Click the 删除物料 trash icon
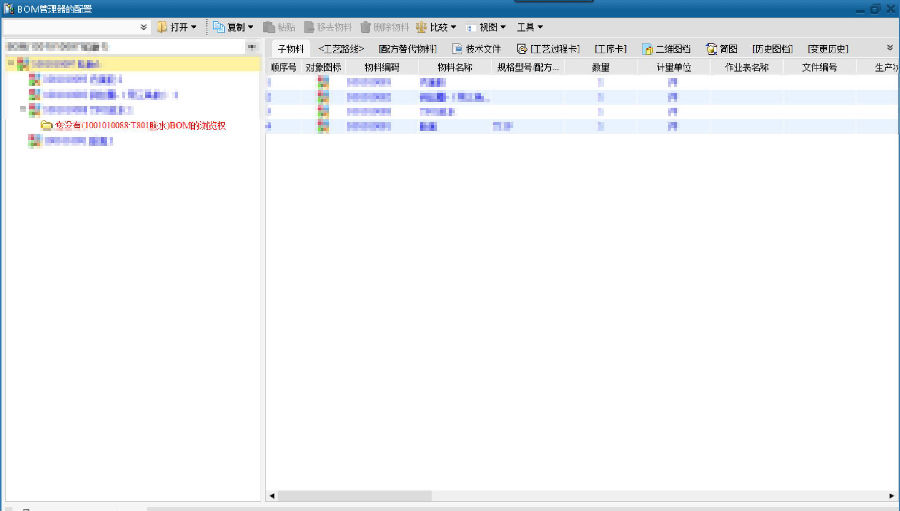This screenshot has width=900, height=511. (x=365, y=27)
